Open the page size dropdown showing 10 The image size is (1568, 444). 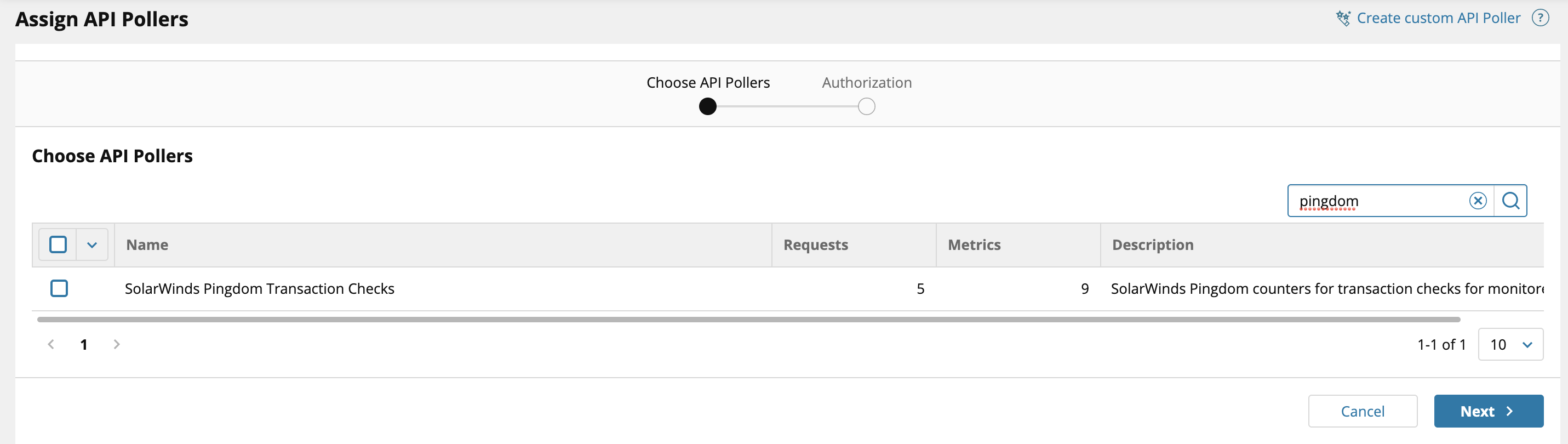pyautogui.click(x=1510, y=345)
